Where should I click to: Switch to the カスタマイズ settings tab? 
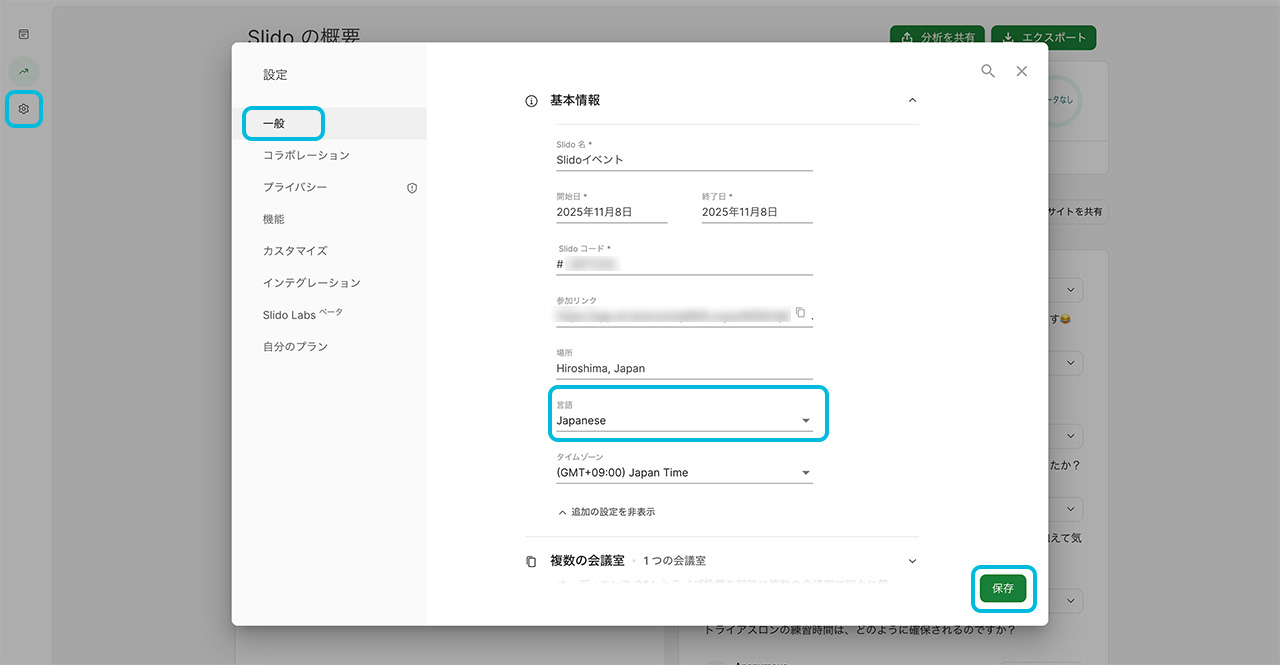pyautogui.click(x=295, y=251)
